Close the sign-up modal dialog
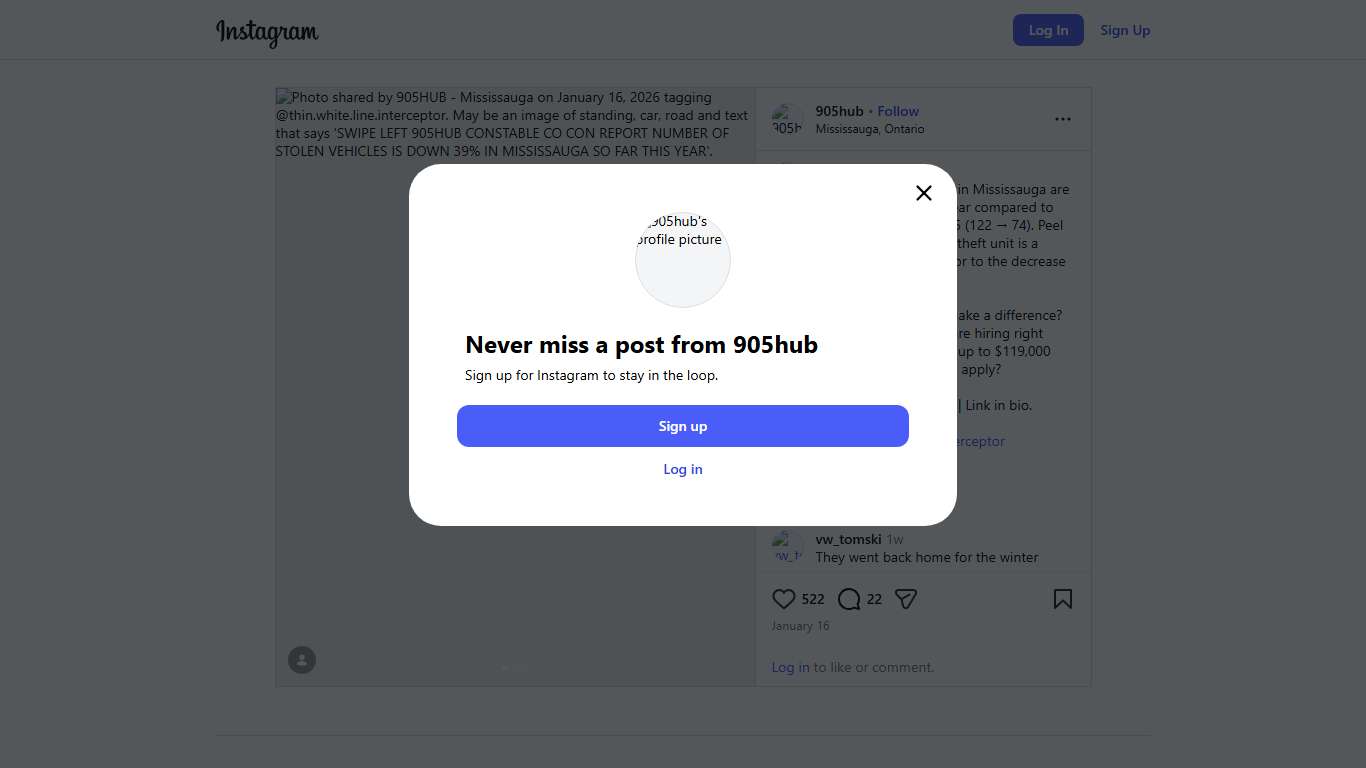 click(924, 193)
